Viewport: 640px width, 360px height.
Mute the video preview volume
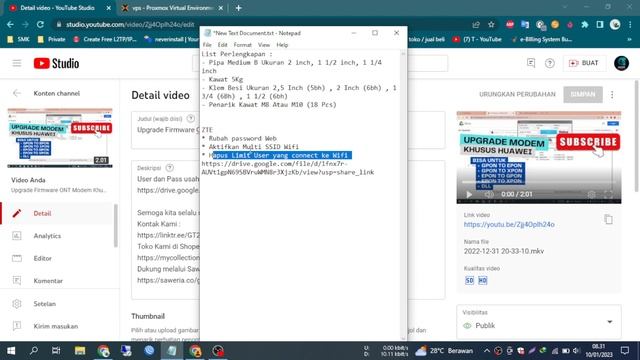pyautogui.click(x=489, y=194)
